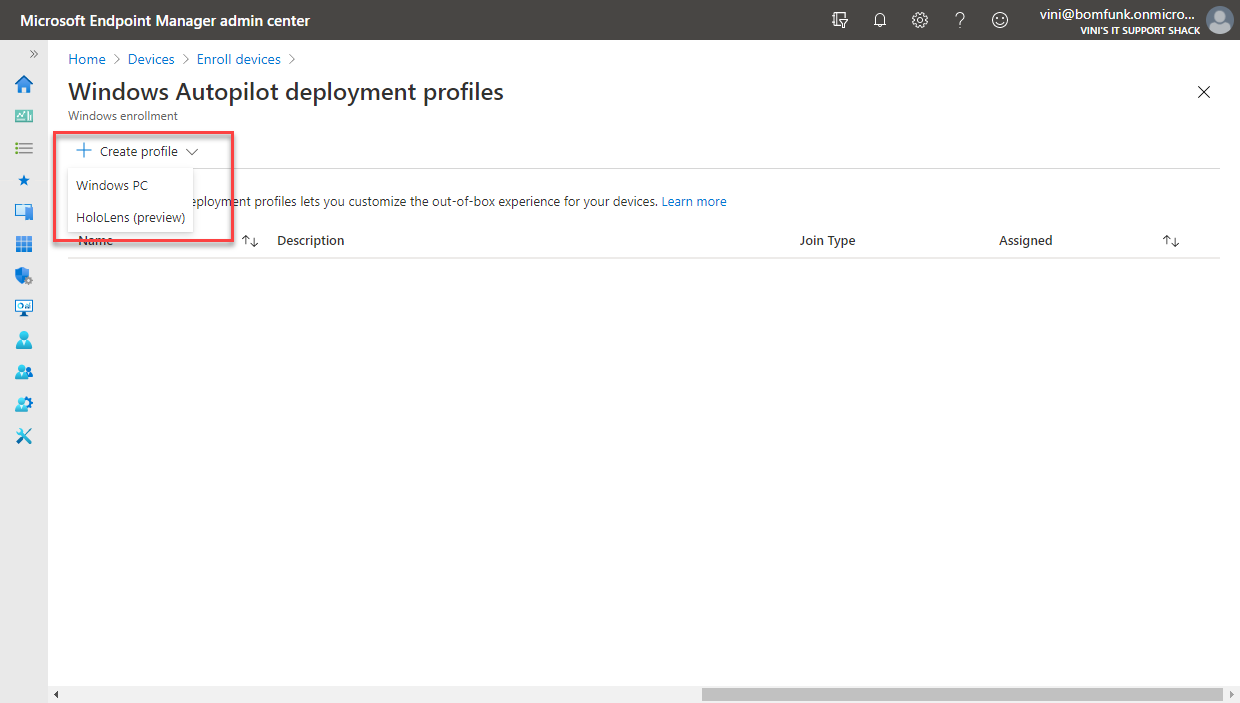Open the Apps grid icon
Viewport: 1240px width, 703px height.
coord(24,244)
